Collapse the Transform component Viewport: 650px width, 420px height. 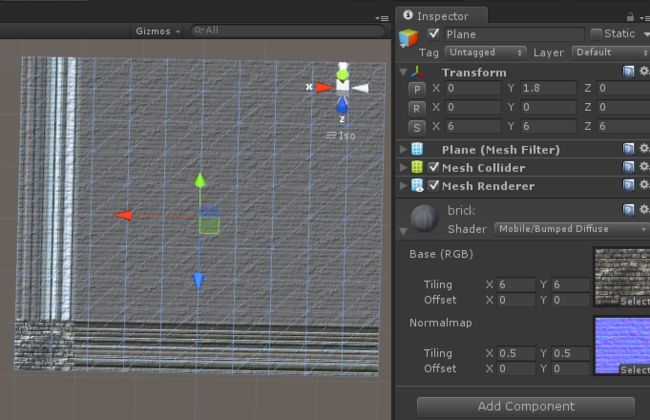(403, 72)
